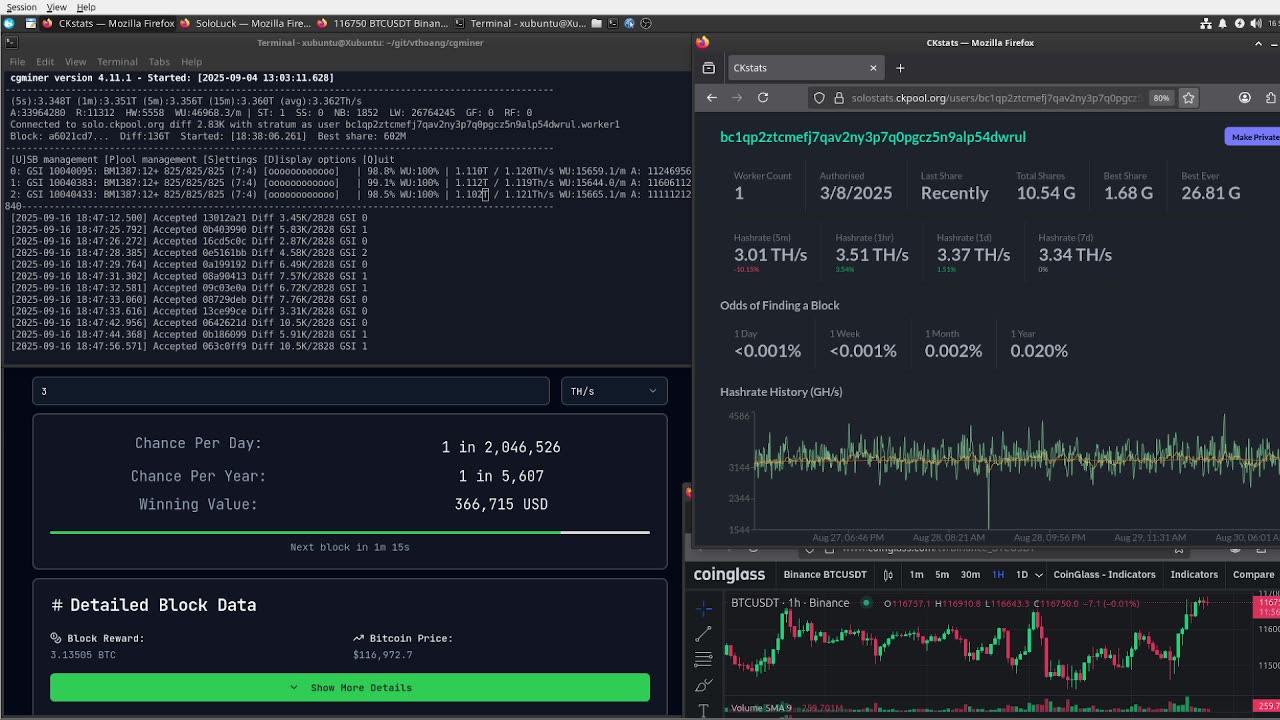Expand Show More Details button
Screen dimensions: 1280x720
(350, 687)
